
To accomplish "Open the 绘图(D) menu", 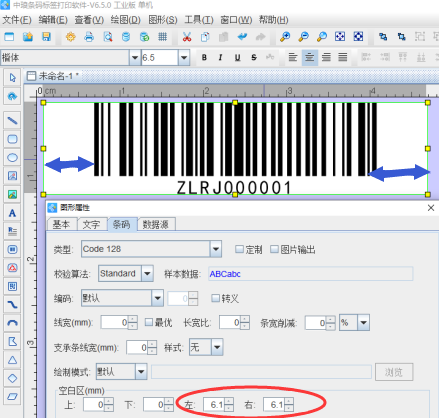I will point(126,20).
